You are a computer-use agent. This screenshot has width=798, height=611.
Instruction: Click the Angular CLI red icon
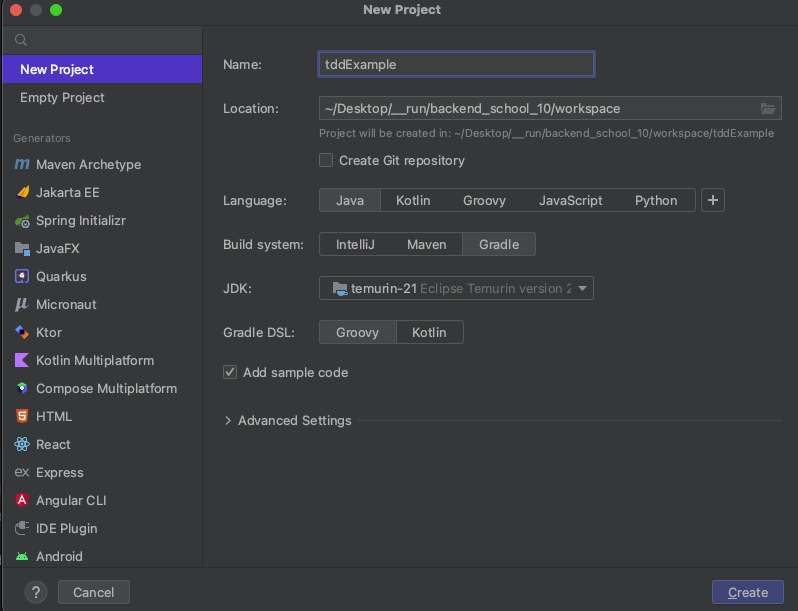coord(22,500)
